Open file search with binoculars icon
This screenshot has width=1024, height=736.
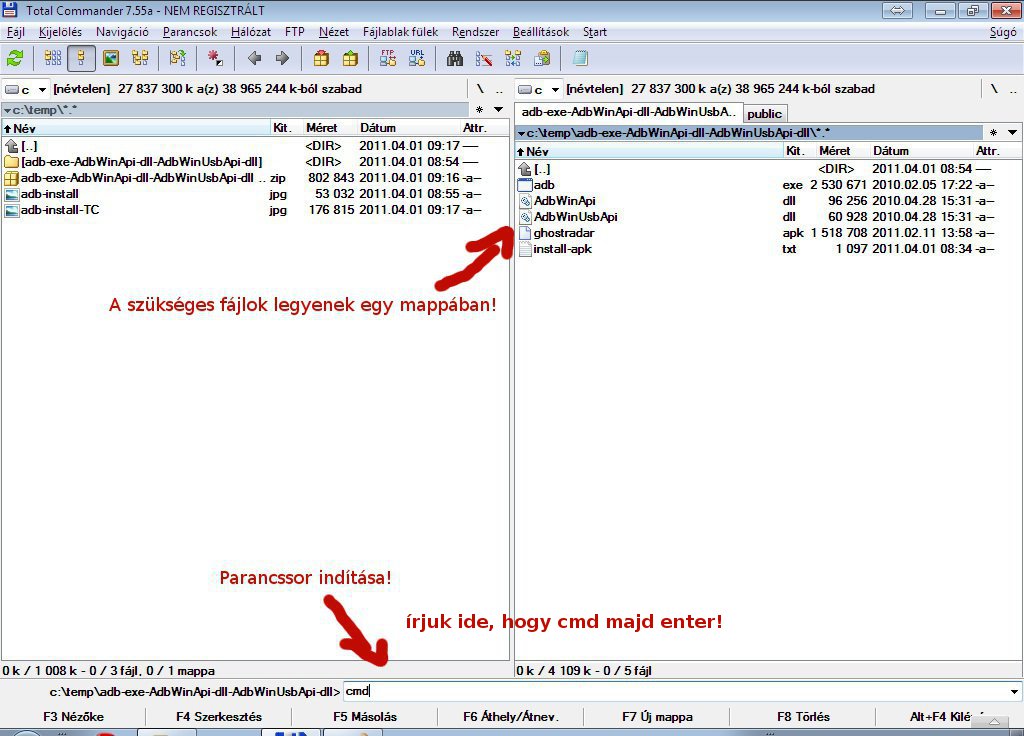(x=455, y=59)
